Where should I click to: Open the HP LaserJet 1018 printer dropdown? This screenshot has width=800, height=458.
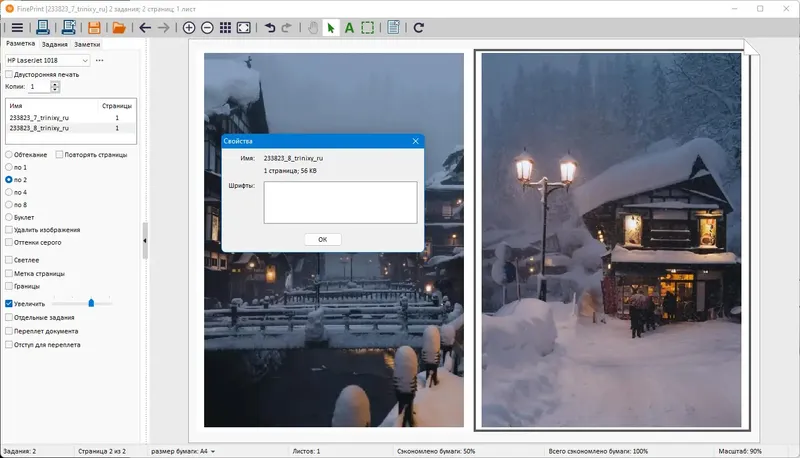(47, 60)
